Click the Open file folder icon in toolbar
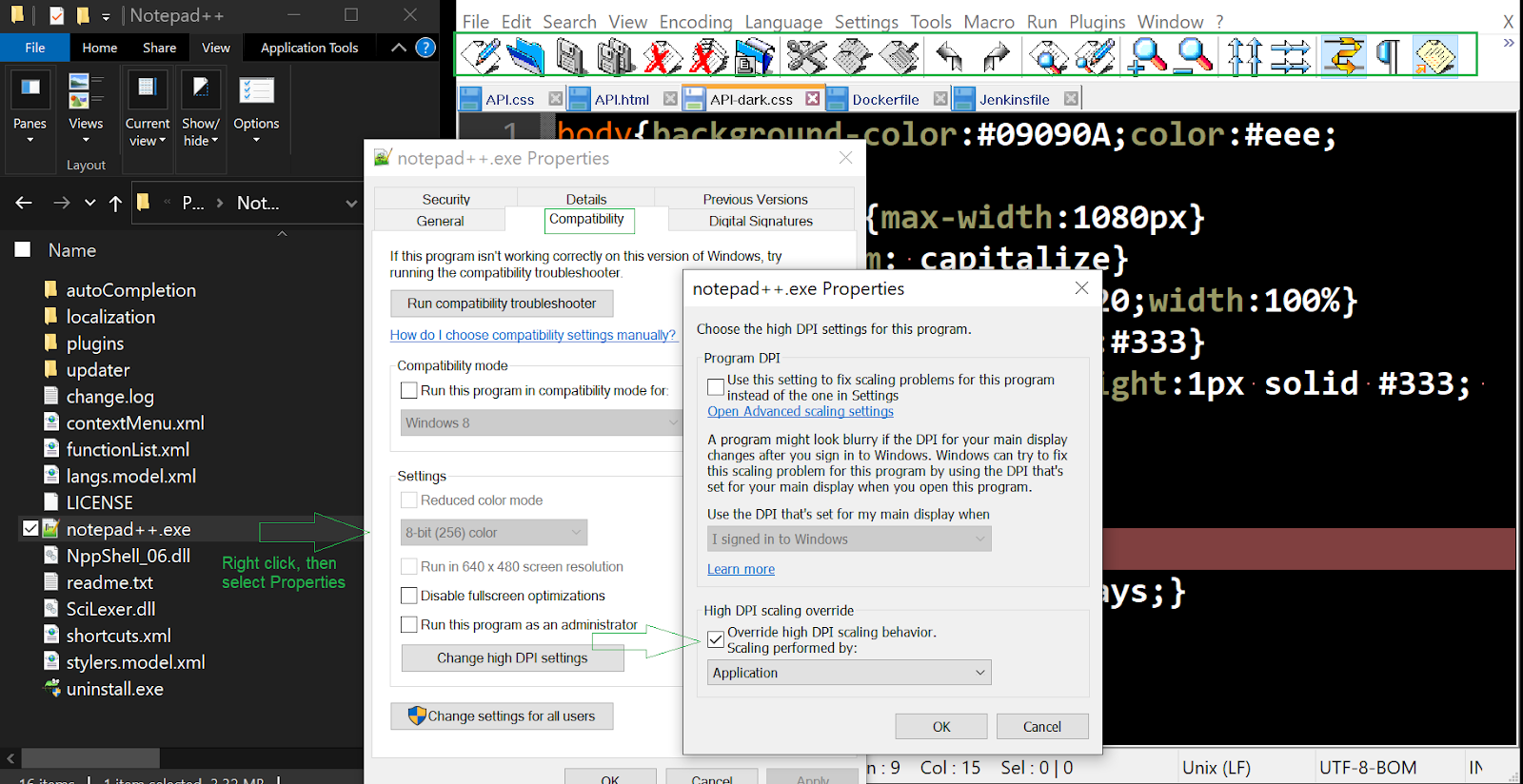Image resolution: width=1523 pixels, height=784 pixels. 525,57
